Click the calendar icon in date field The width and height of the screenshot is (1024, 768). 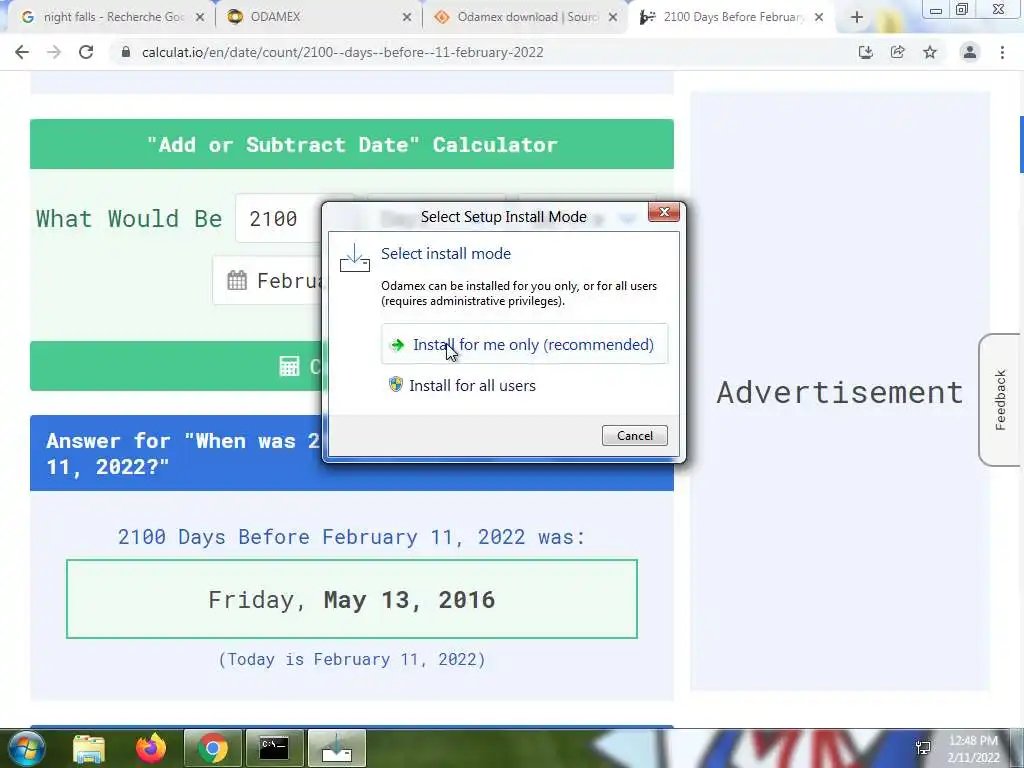tap(236, 281)
